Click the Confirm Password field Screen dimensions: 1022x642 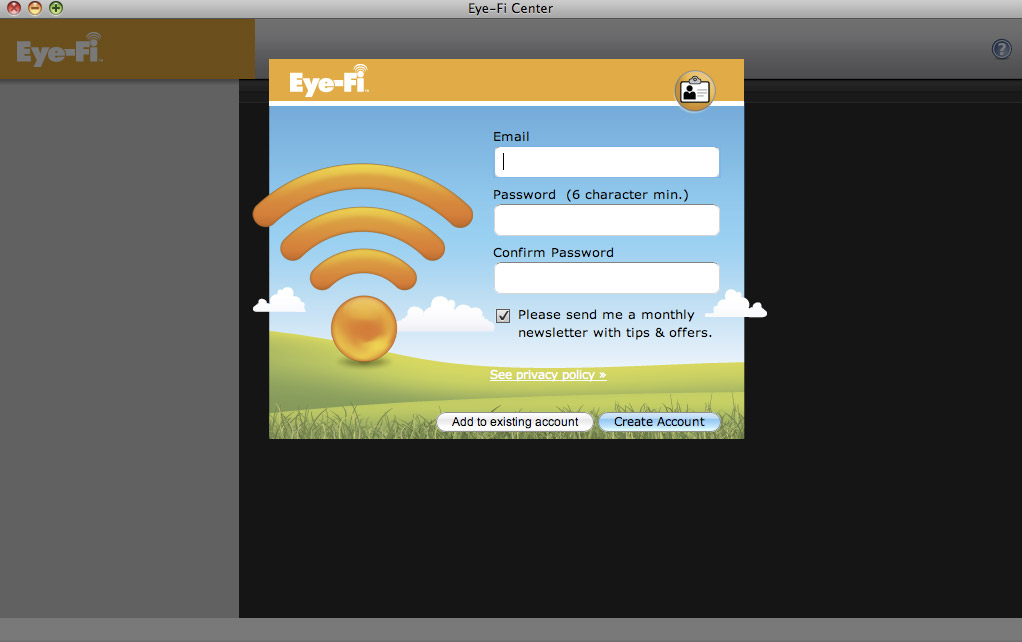(x=607, y=278)
